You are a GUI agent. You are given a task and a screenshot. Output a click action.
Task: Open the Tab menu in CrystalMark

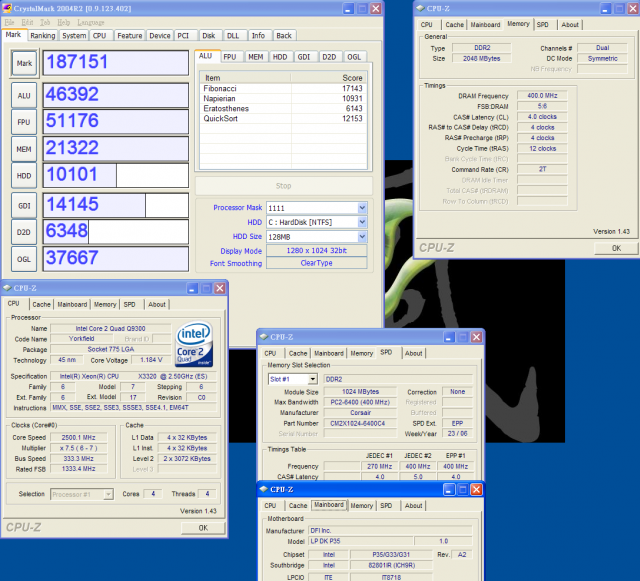point(45,22)
